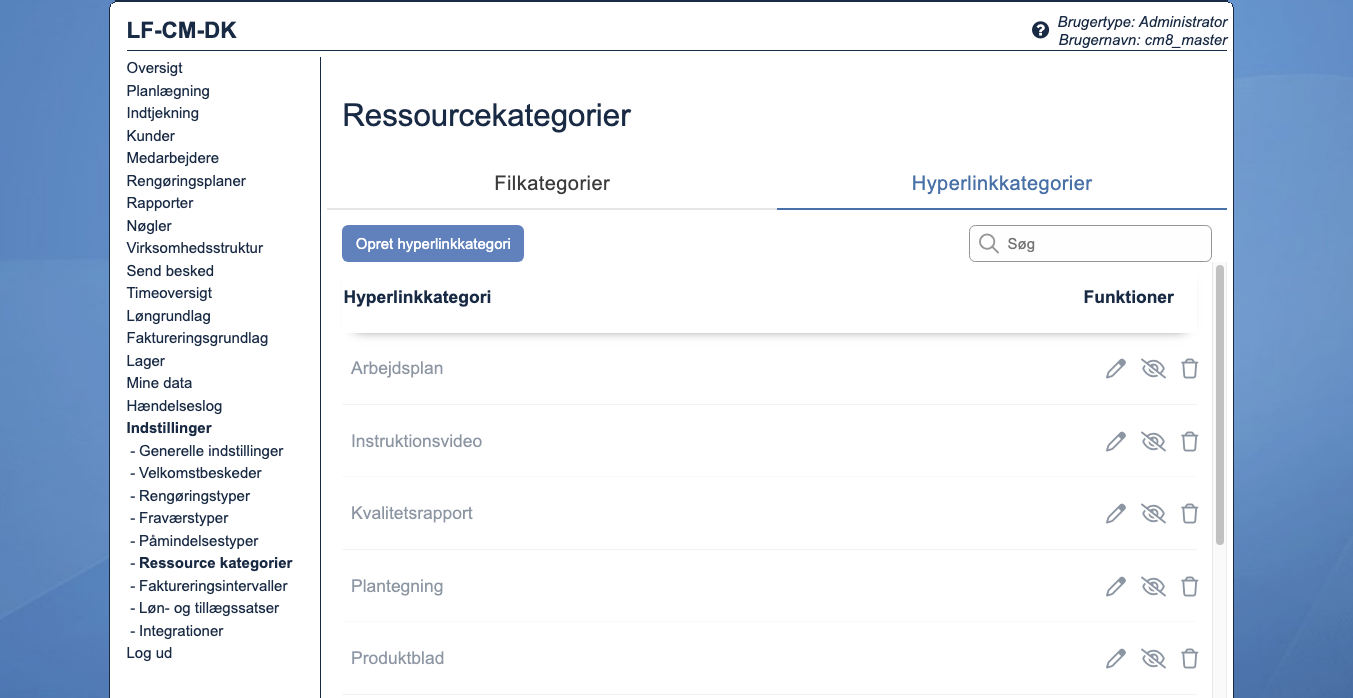Image resolution: width=1353 pixels, height=698 pixels.
Task: Click inside the Søg search field
Action: click(x=1090, y=243)
